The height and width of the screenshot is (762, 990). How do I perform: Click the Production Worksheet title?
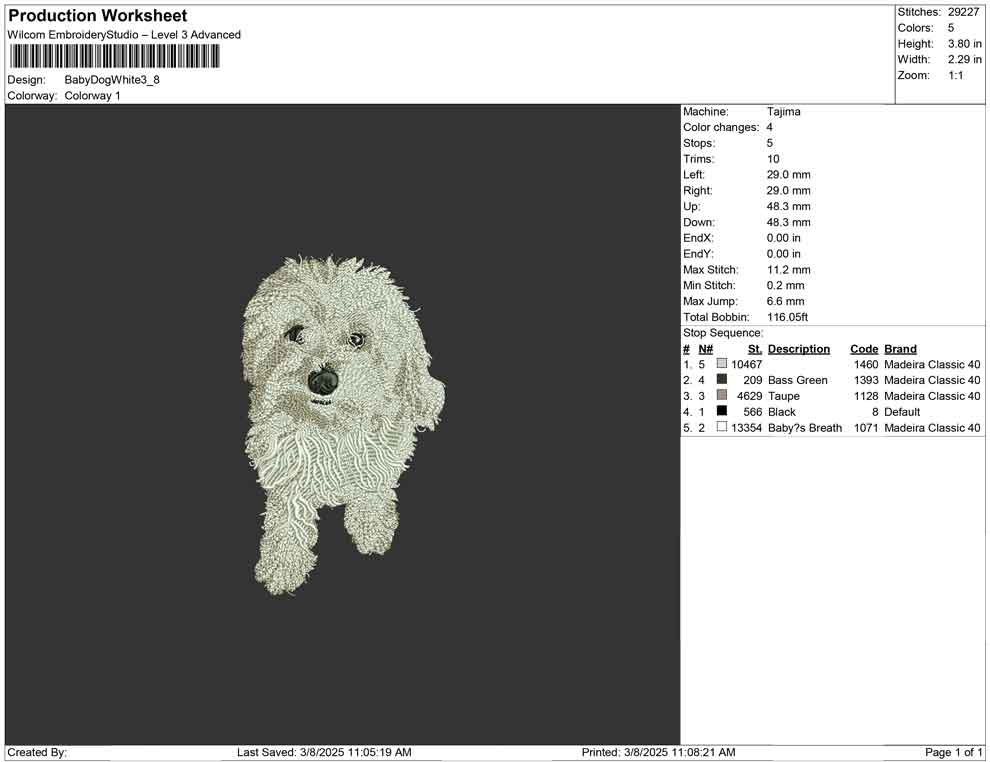[x=97, y=16]
